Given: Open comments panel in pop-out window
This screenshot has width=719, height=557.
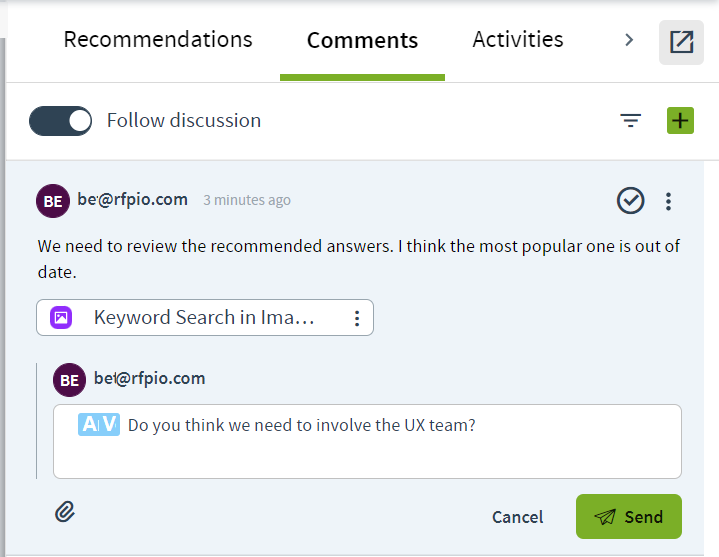Looking at the screenshot, I should pyautogui.click(x=681, y=42).
